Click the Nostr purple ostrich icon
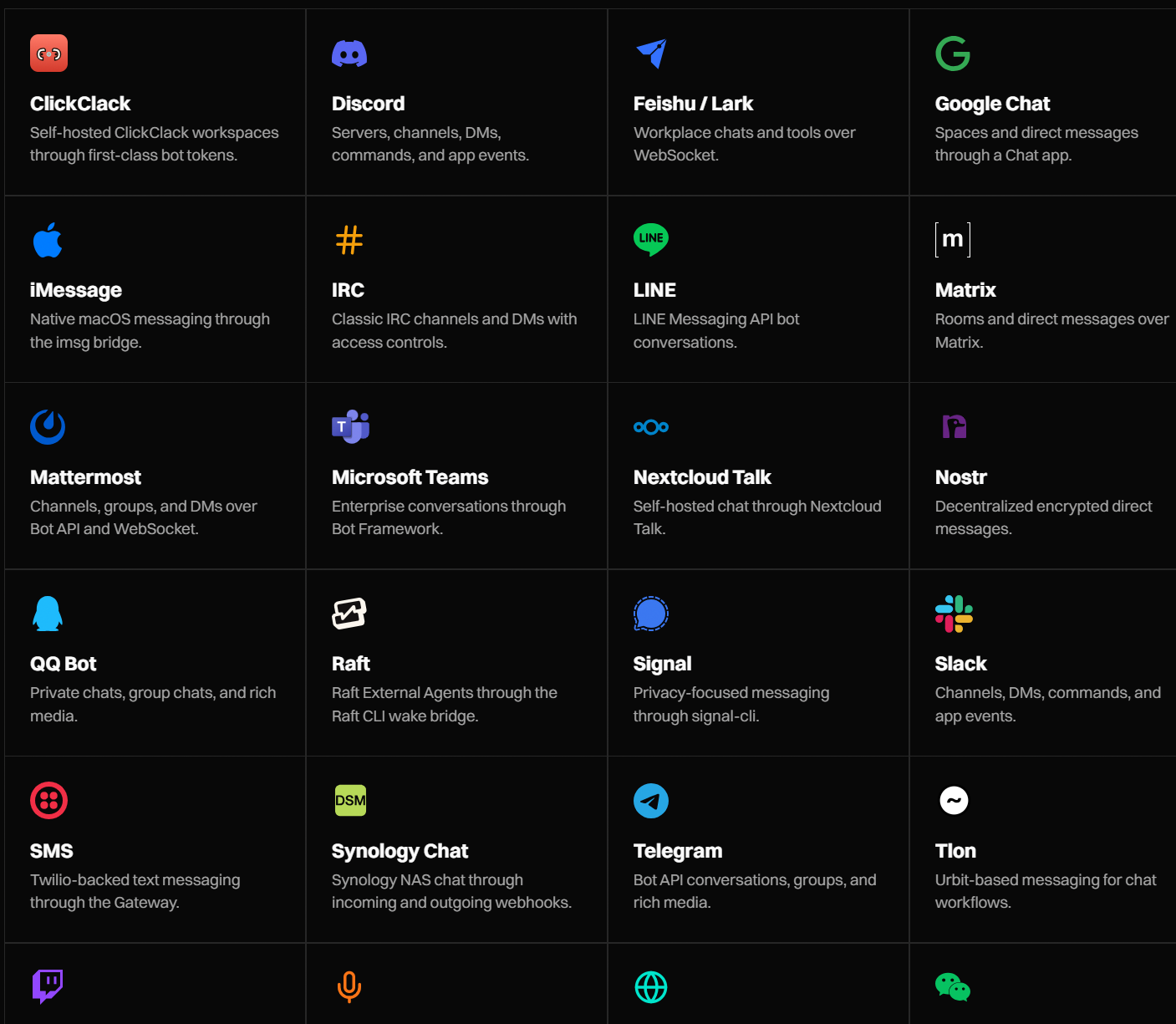 coord(954,426)
